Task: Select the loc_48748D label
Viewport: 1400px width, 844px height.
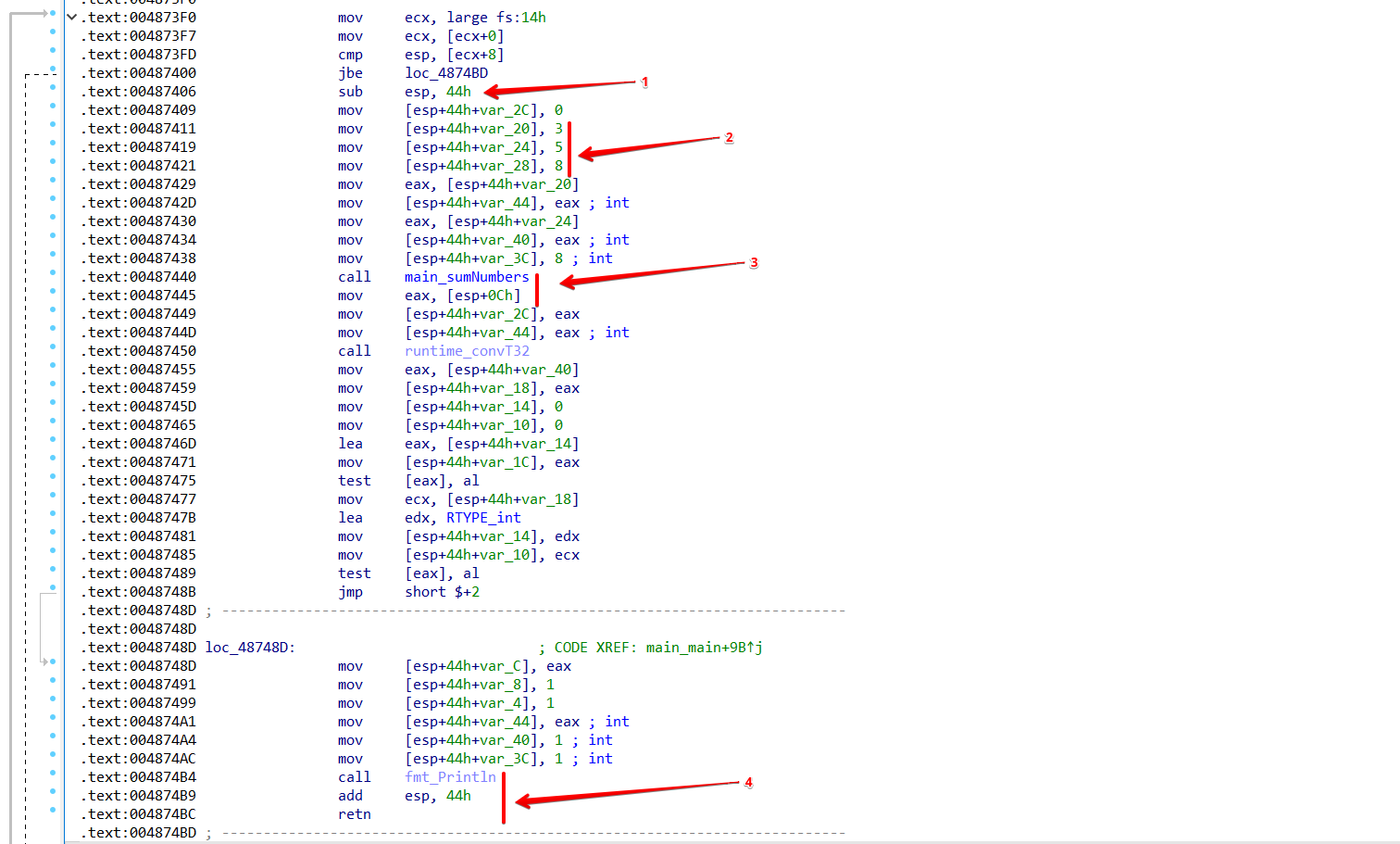Action: click(250, 648)
